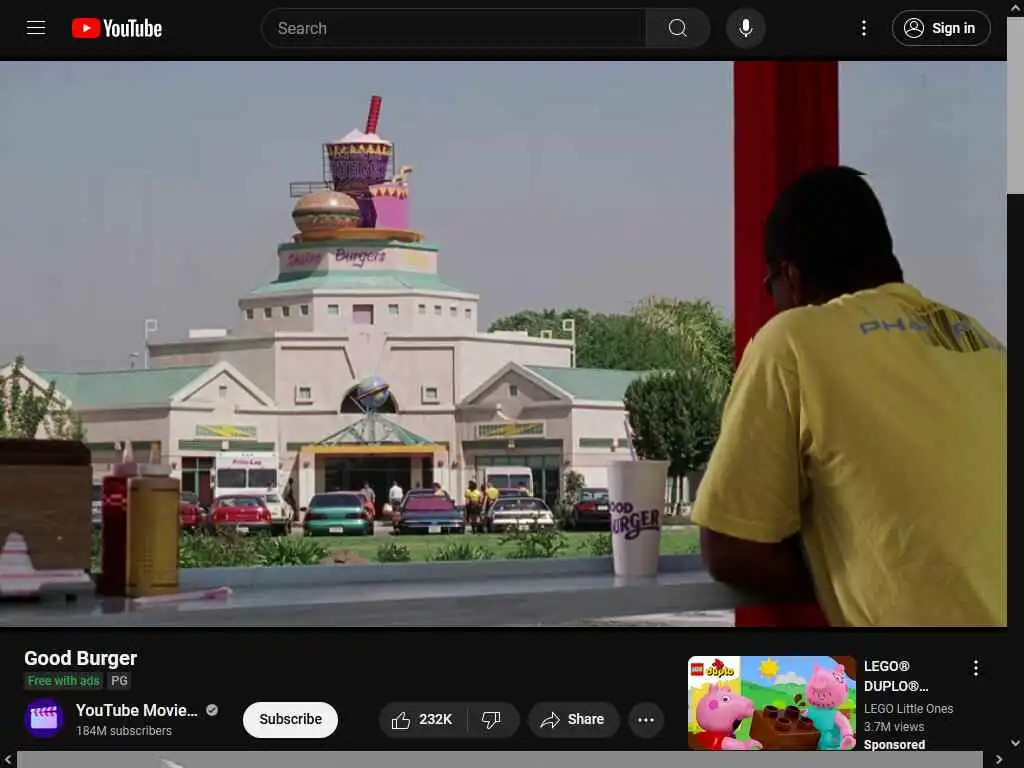Image resolution: width=1024 pixels, height=768 pixels.
Task: Click the horizontal scrollbar left arrow
Action: [8, 760]
